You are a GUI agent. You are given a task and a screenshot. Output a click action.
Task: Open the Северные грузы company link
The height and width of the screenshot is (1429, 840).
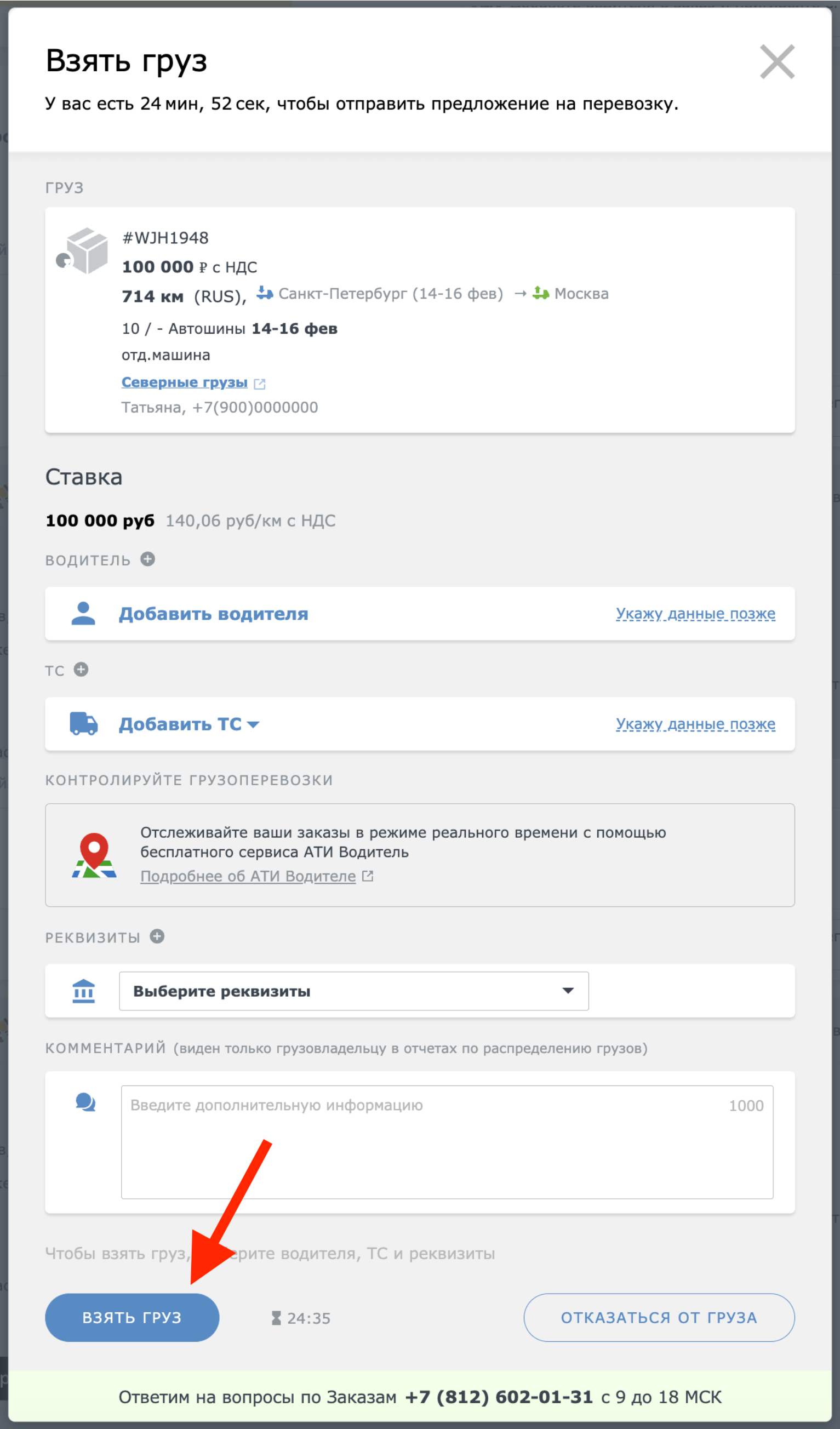click(x=184, y=382)
